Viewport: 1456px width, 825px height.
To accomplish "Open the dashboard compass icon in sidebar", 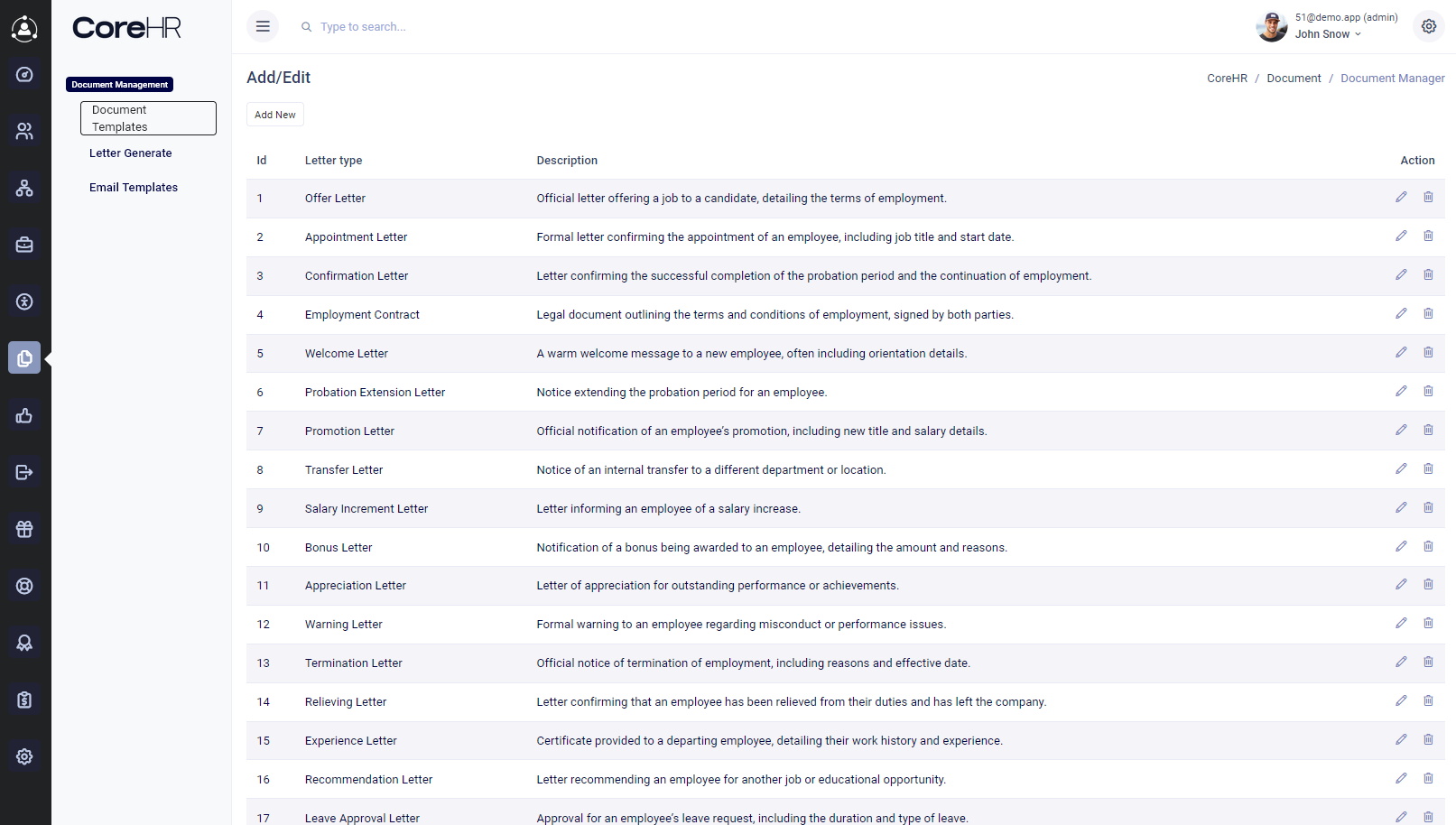I will 24,75.
